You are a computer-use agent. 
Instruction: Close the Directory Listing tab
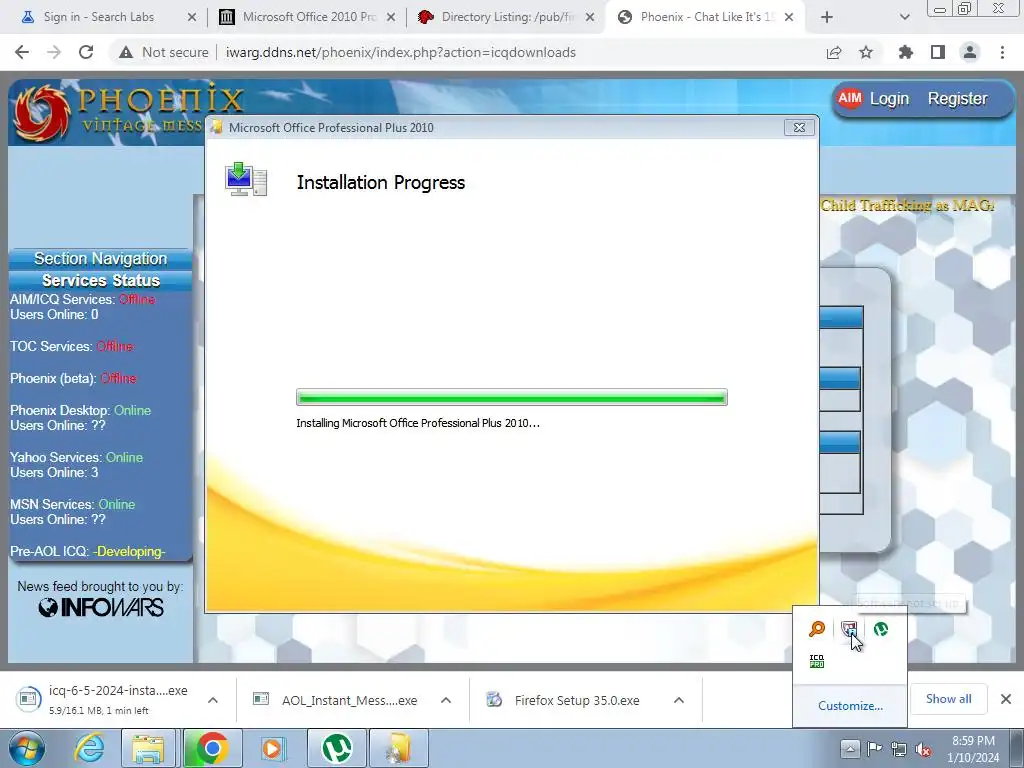(x=590, y=17)
